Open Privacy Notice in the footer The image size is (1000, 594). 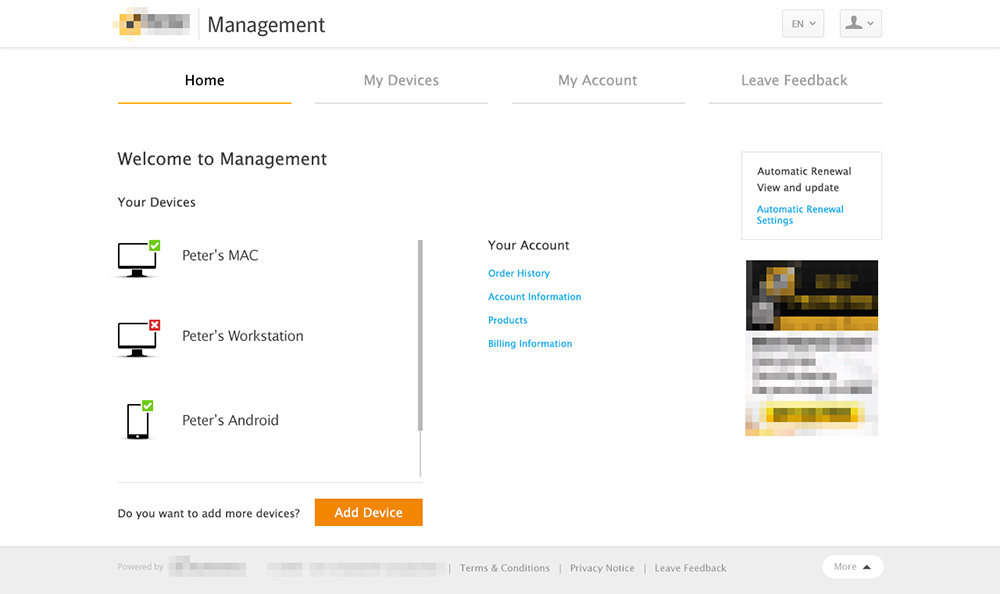click(x=602, y=568)
